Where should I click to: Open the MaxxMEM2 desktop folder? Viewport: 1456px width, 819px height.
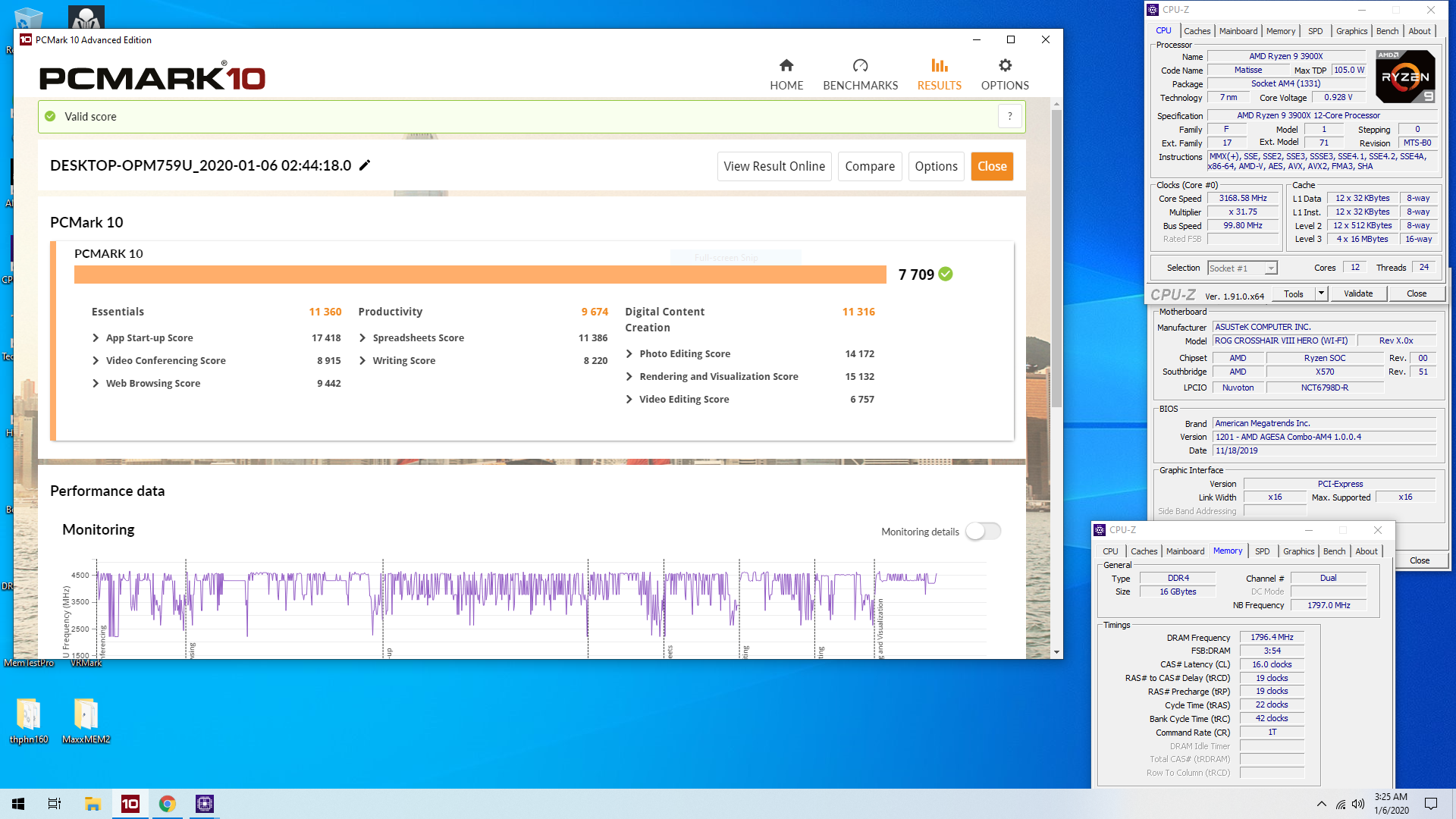pos(86,720)
